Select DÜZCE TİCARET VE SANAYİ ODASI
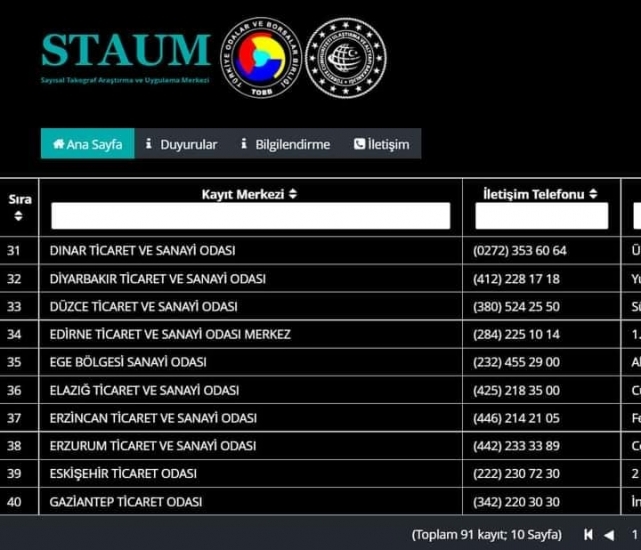The height and width of the screenshot is (550, 641). (143, 307)
